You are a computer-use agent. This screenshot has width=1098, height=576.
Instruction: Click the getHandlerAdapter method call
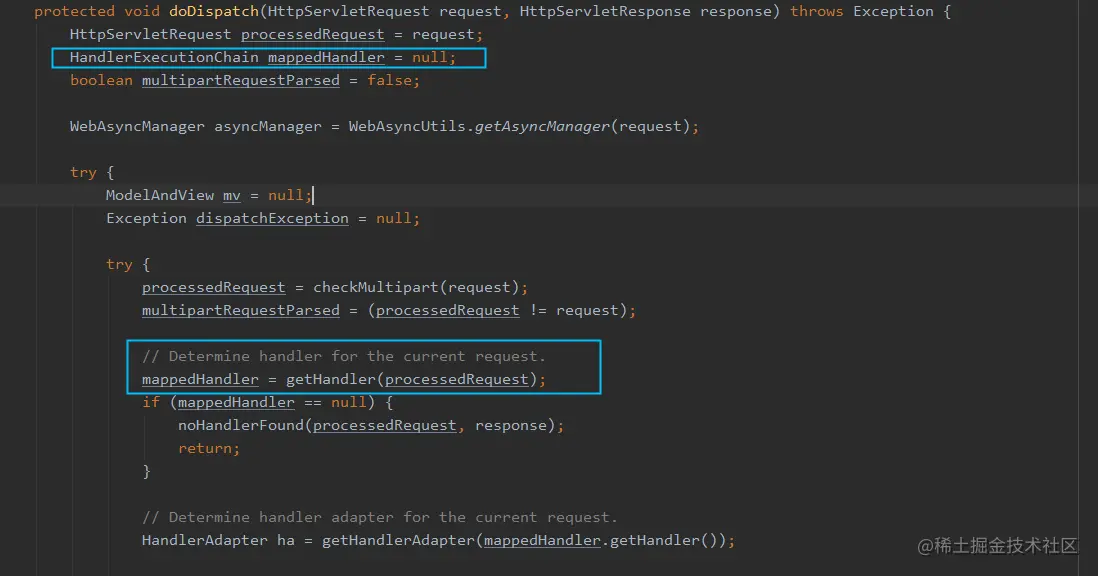398,540
